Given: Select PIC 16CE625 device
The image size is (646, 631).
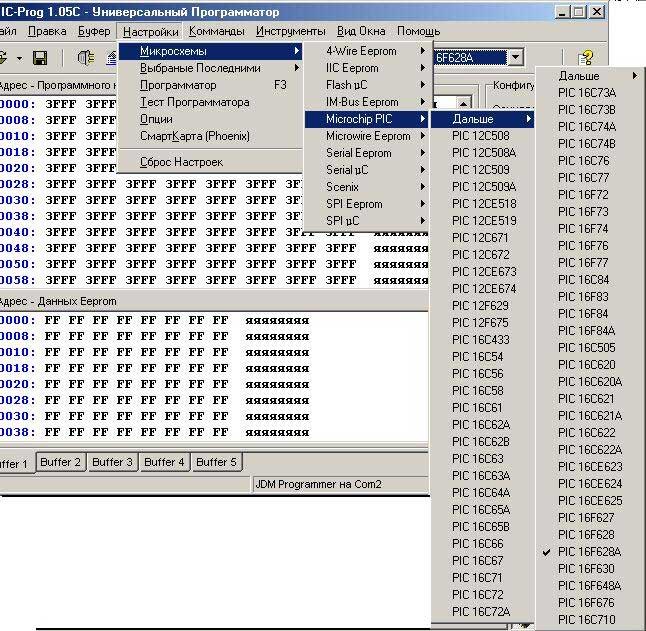Looking at the screenshot, I should pyautogui.click(x=590, y=501).
